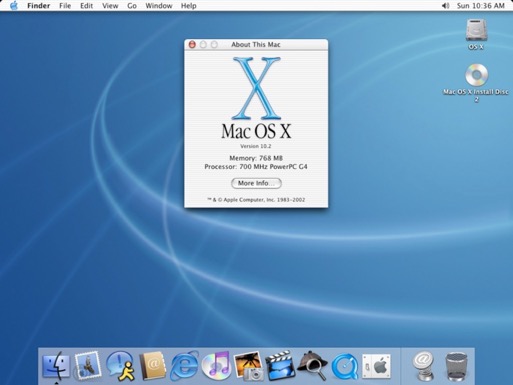Launch Mail from the Dock
The height and width of the screenshot is (385, 513).
pyautogui.click(x=87, y=366)
